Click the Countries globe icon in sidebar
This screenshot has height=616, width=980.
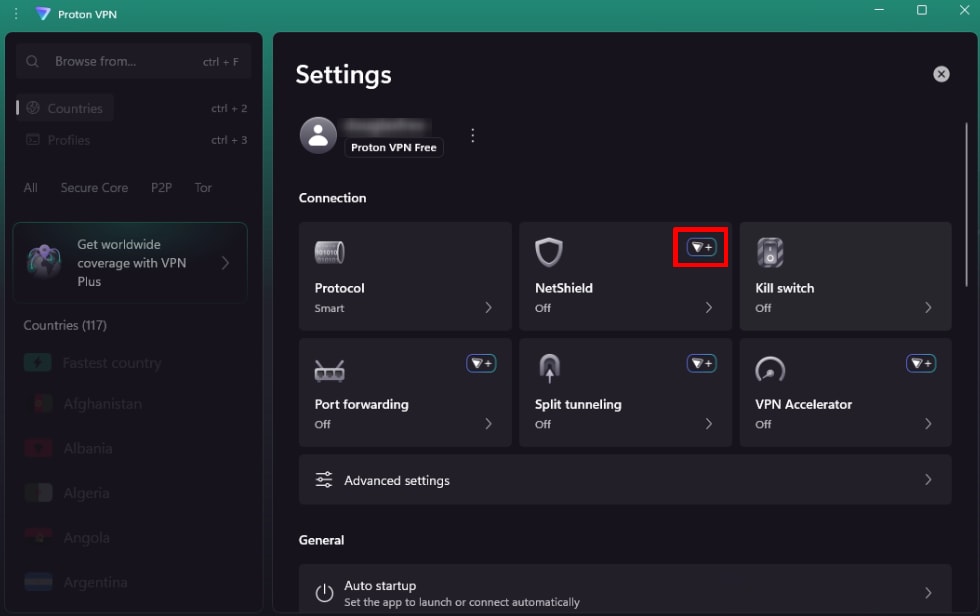coord(33,108)
